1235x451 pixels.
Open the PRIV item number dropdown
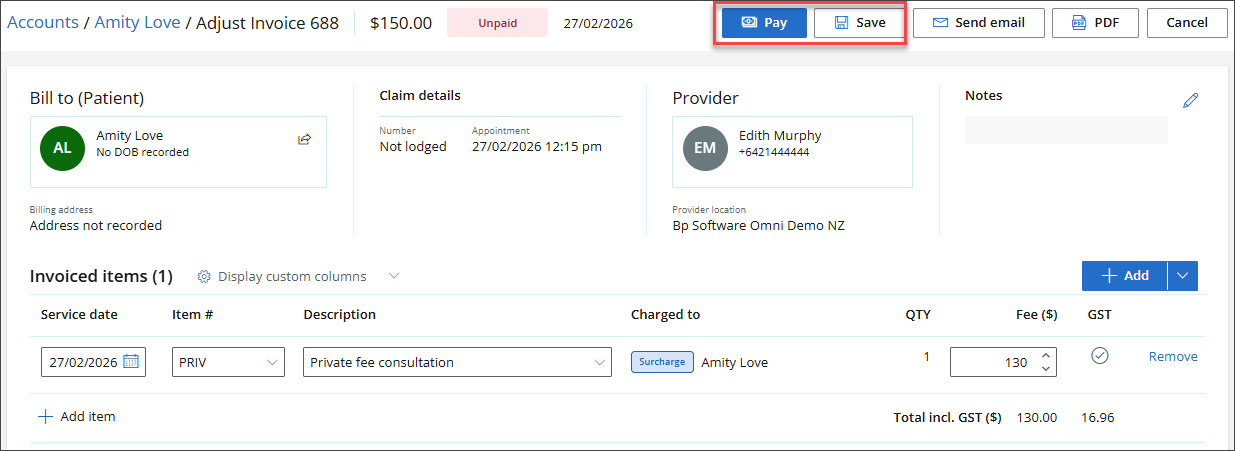273,362
